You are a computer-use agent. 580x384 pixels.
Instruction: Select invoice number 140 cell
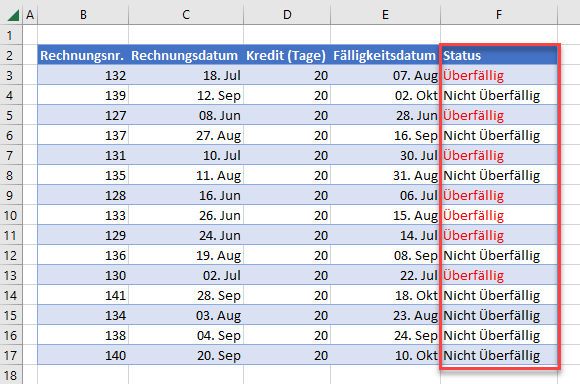83,355
